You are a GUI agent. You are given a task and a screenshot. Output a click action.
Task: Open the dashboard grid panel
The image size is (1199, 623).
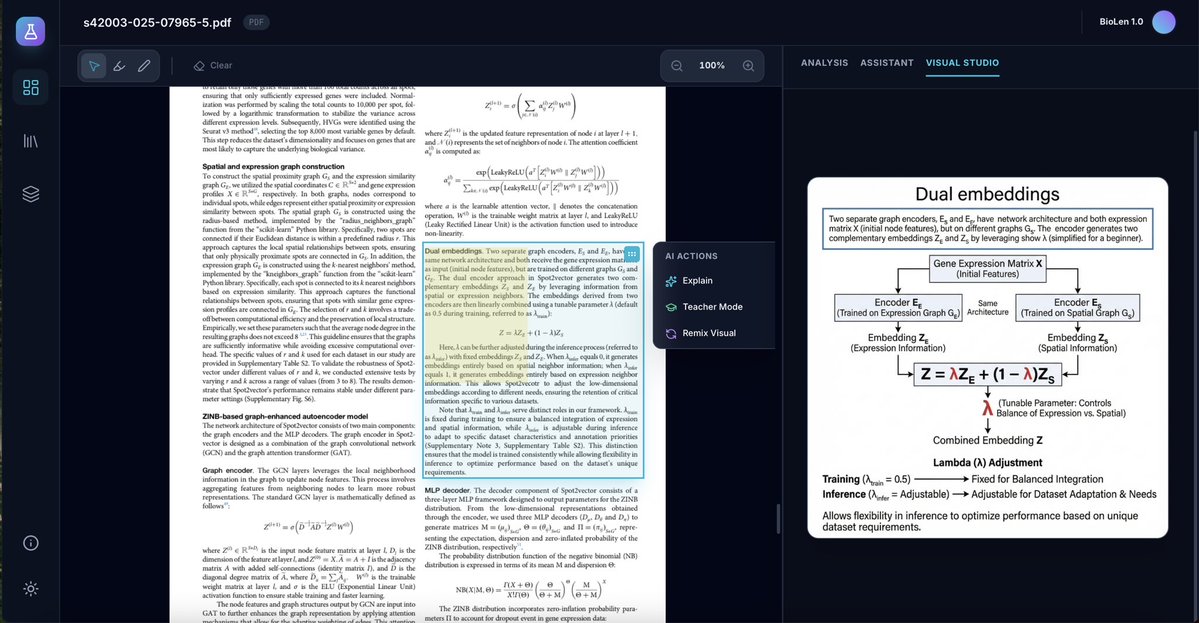pos(30,87)
